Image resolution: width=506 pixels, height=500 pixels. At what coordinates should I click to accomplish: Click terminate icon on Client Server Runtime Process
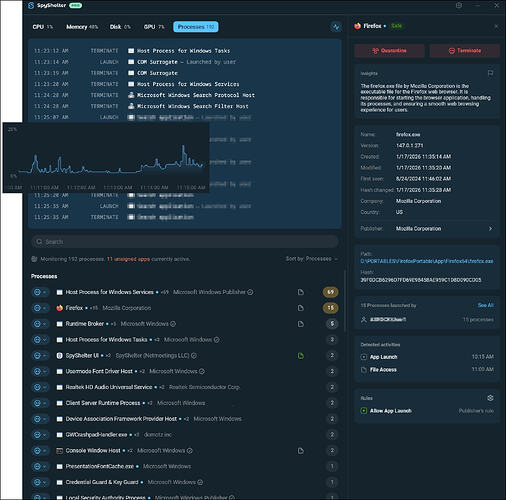[37, 403]
